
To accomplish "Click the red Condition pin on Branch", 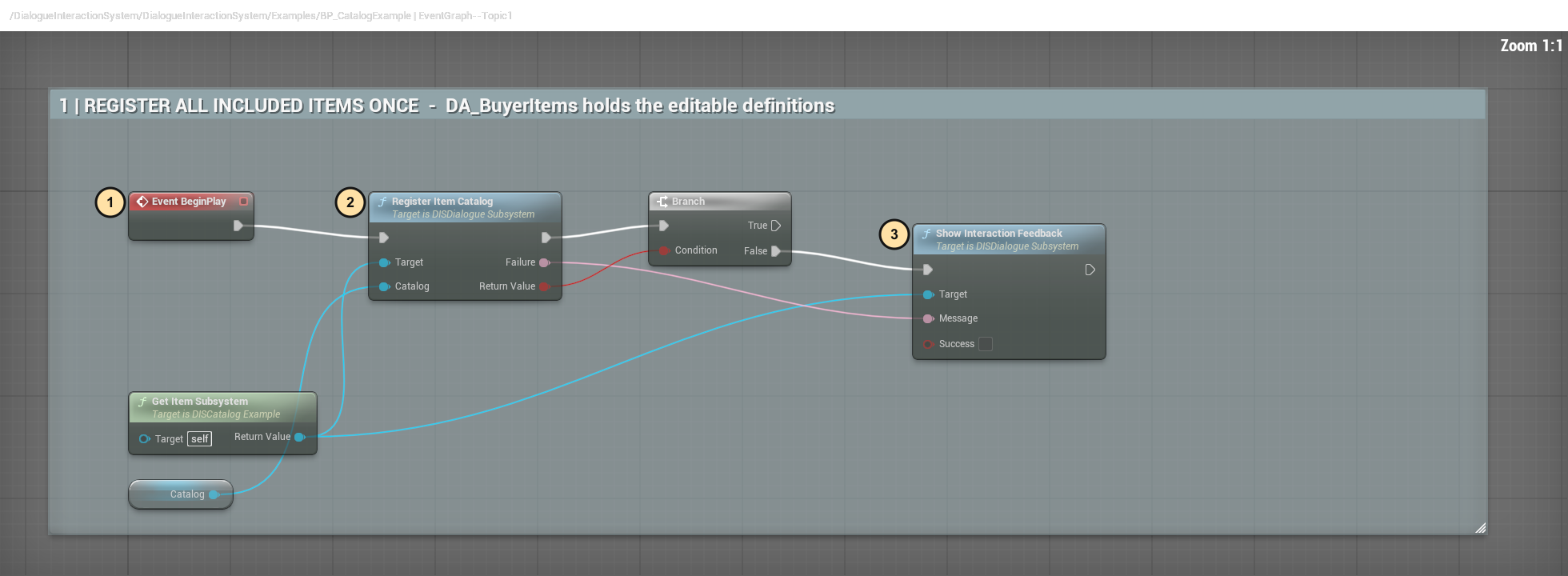I will (x=664, y=250).
